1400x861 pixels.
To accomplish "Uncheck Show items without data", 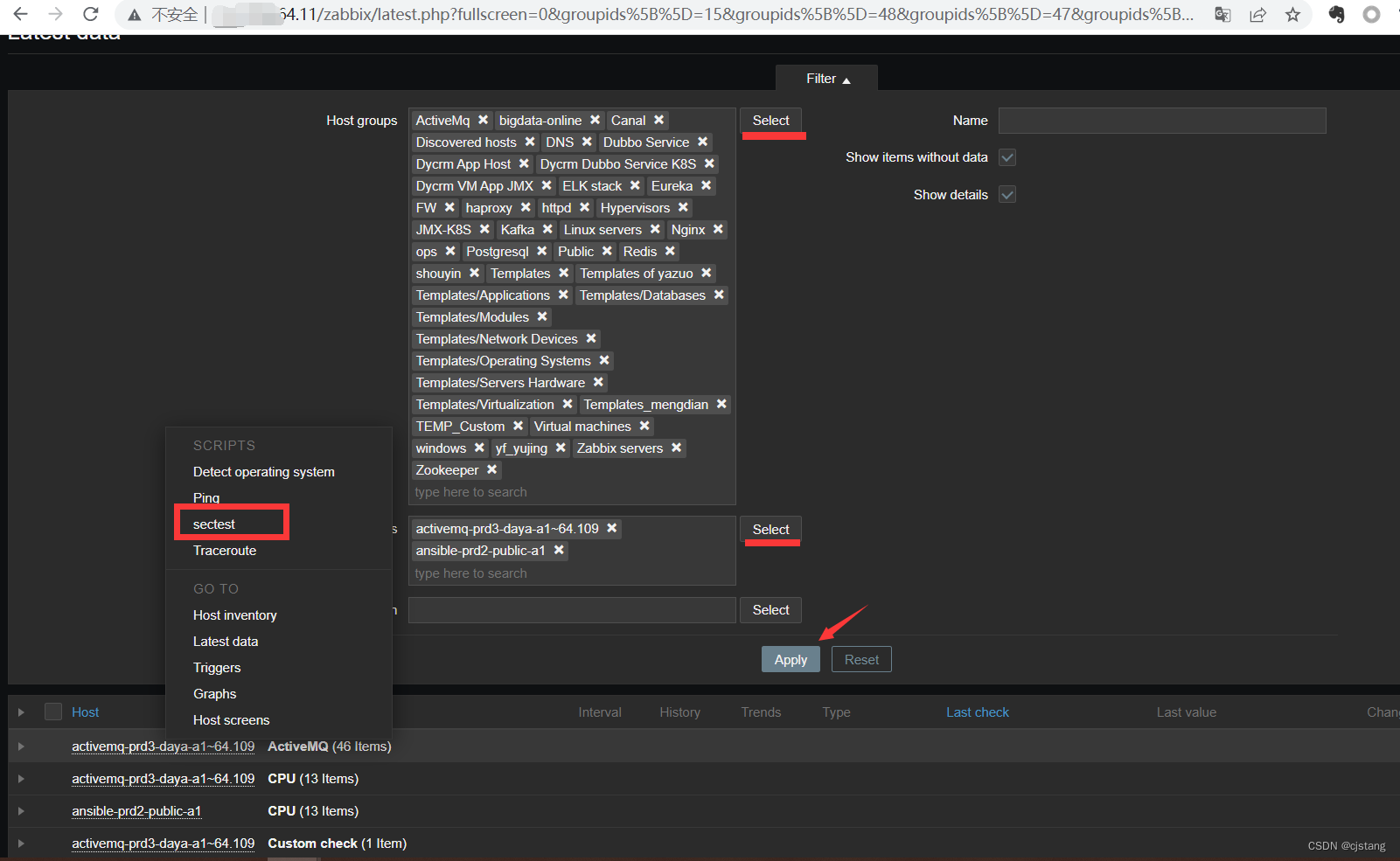I will coord(1006,157).
